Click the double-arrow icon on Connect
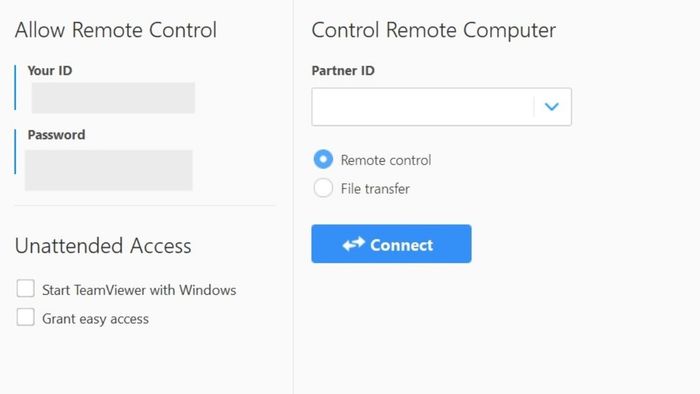This screenshot has height=394, width=700. click(354, 244)
